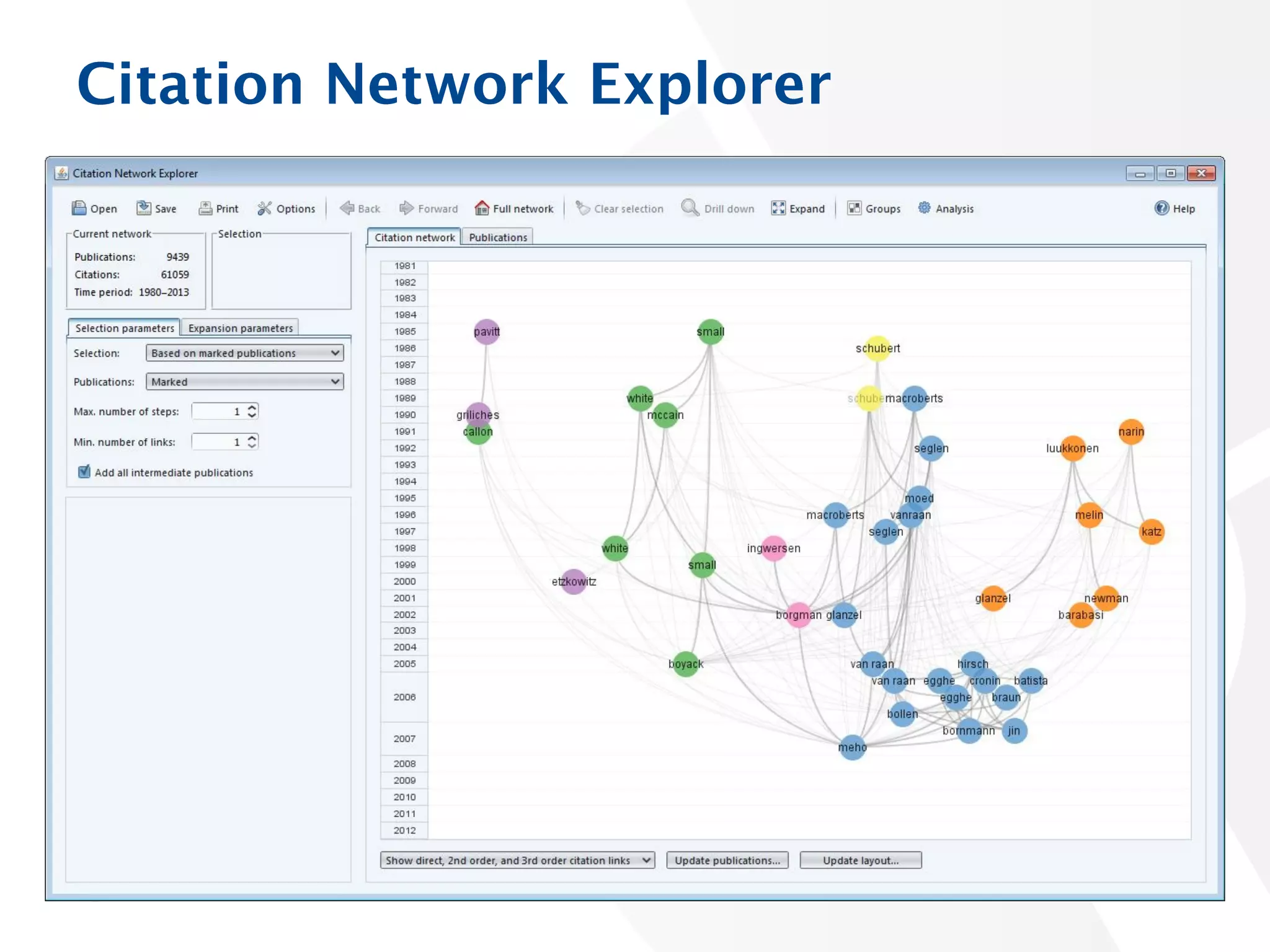The image size is (1270, 952).
Task: Select the pavitt node
Action: tap(487, 332)
